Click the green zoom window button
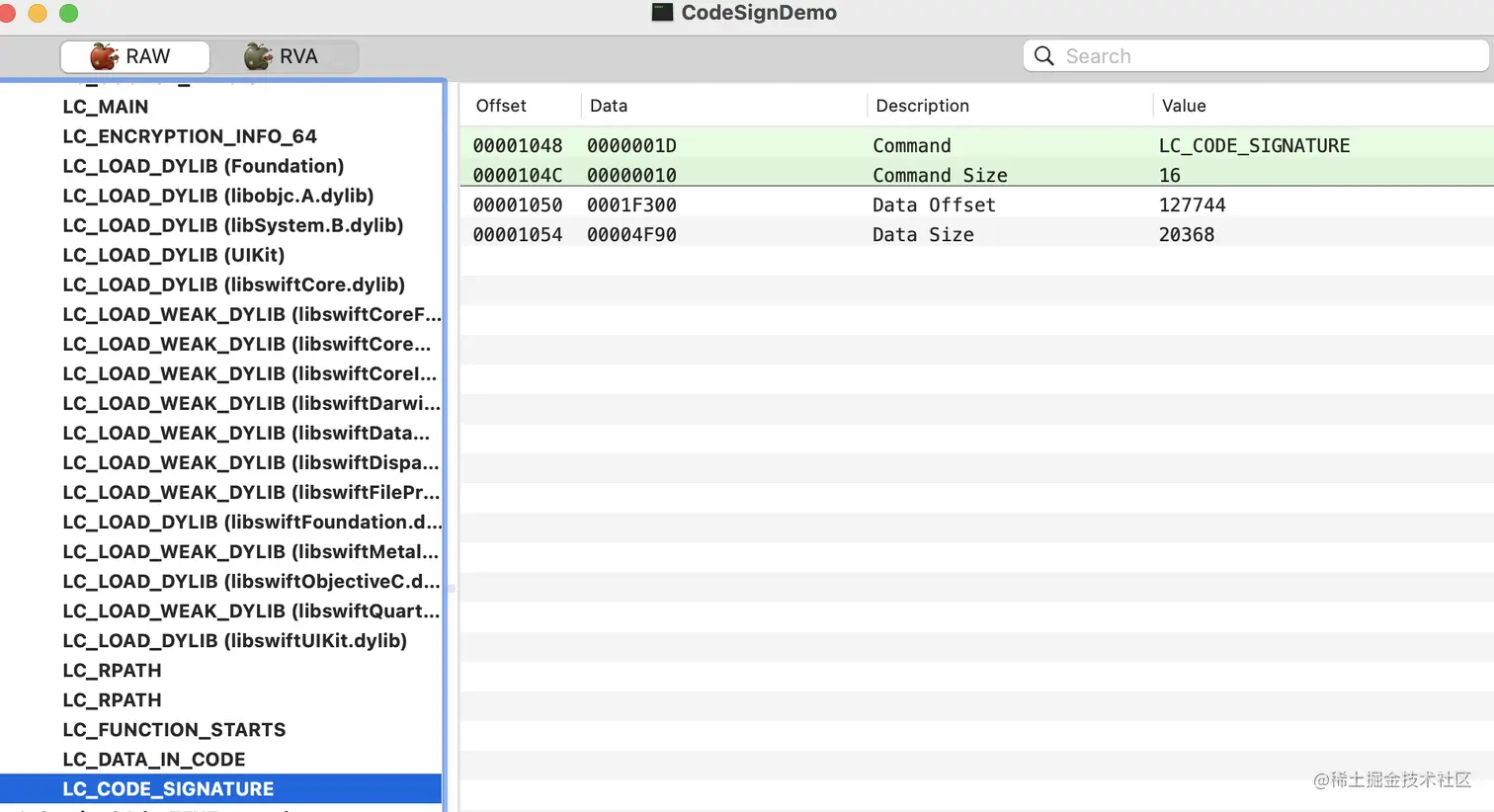This screenshot has width=1494, height=812. click(68, 13)
